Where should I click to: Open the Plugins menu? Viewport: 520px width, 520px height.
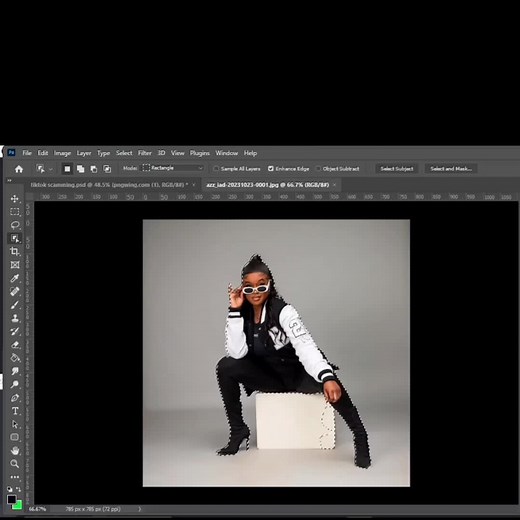(200, 153)
